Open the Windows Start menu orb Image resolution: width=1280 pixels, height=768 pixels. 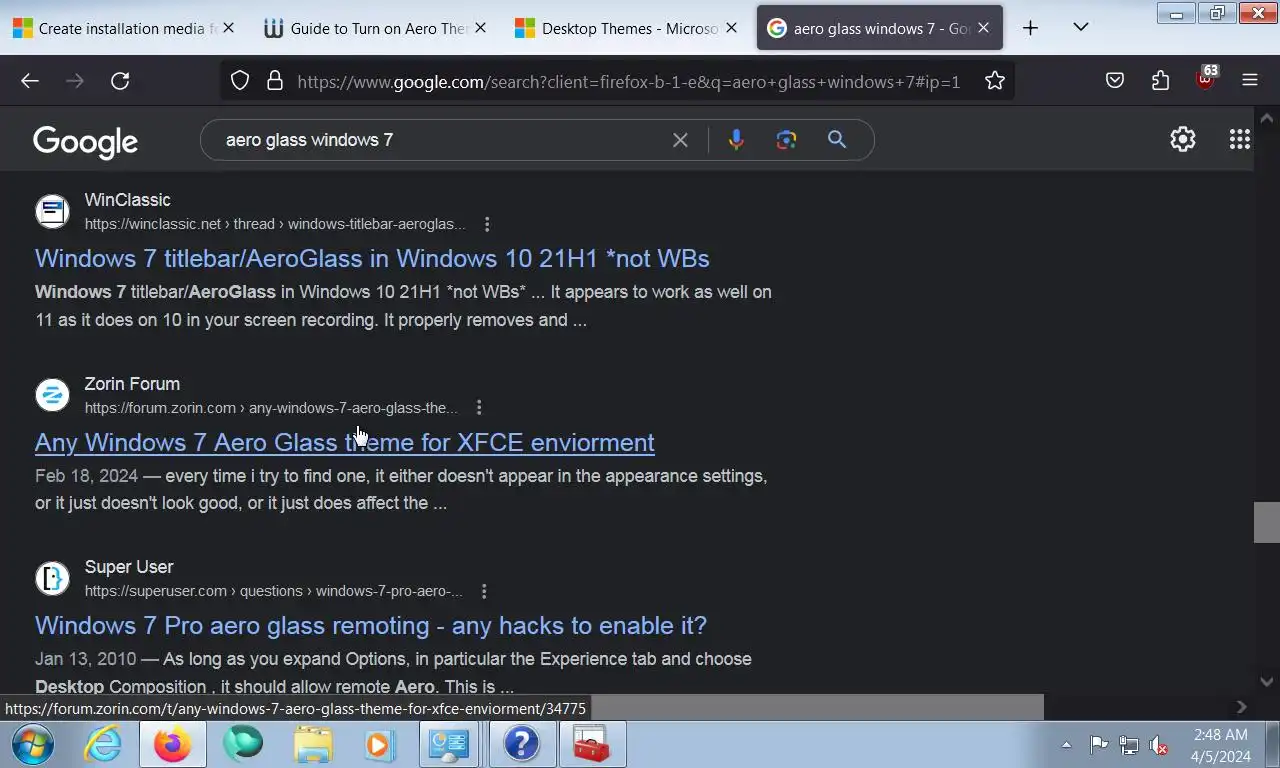point(32,744)
